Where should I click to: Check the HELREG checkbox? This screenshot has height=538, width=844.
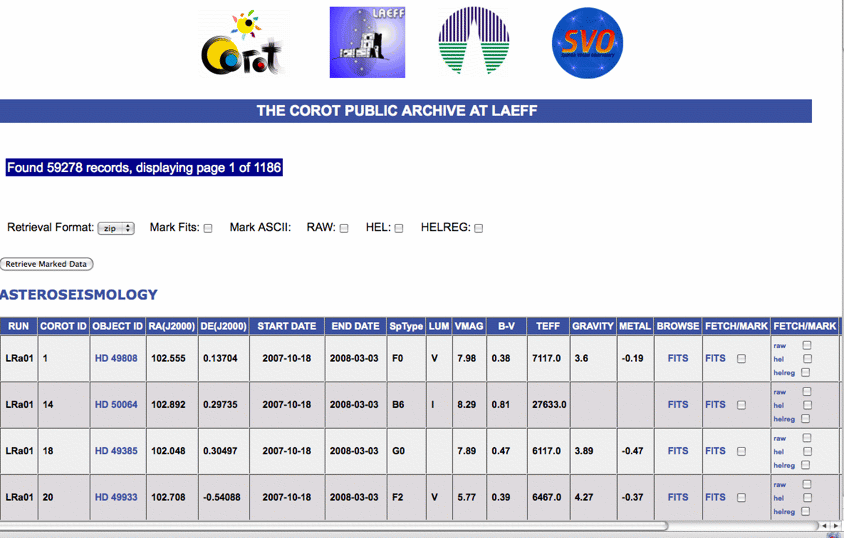(478, 228)
